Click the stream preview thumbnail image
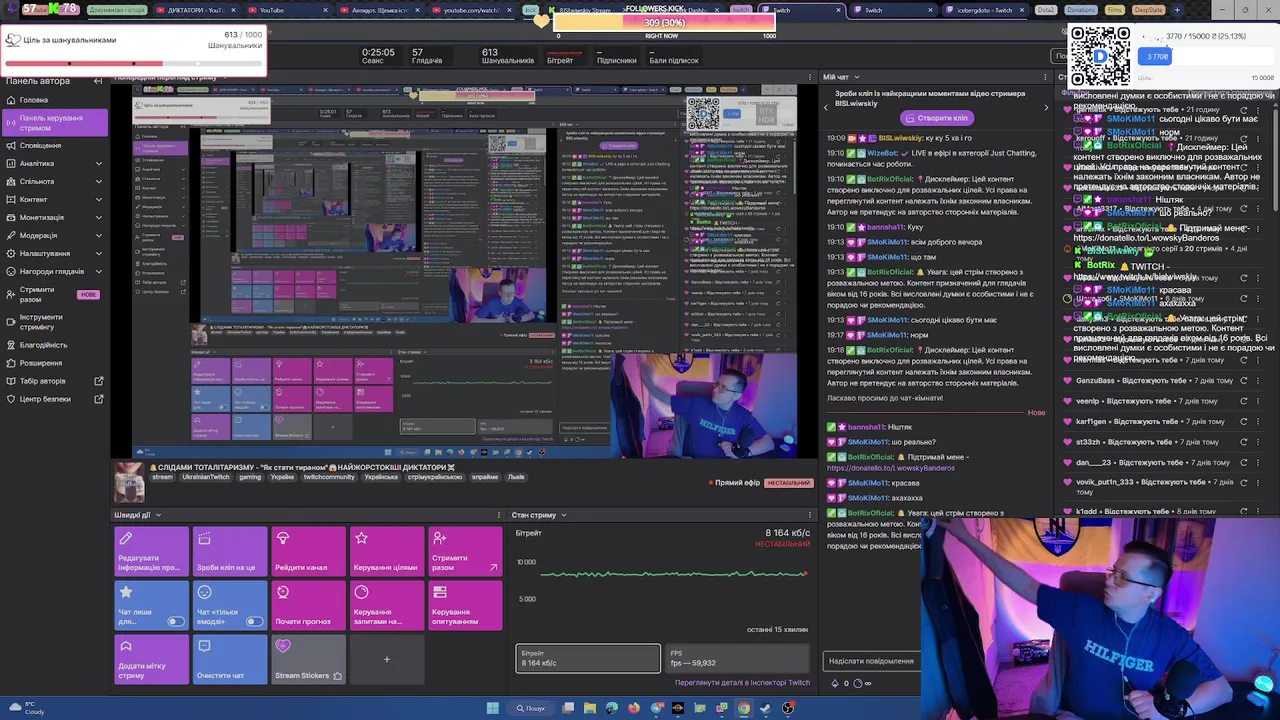This screenshot has height=720, width=1280. [x=128, y=483]
